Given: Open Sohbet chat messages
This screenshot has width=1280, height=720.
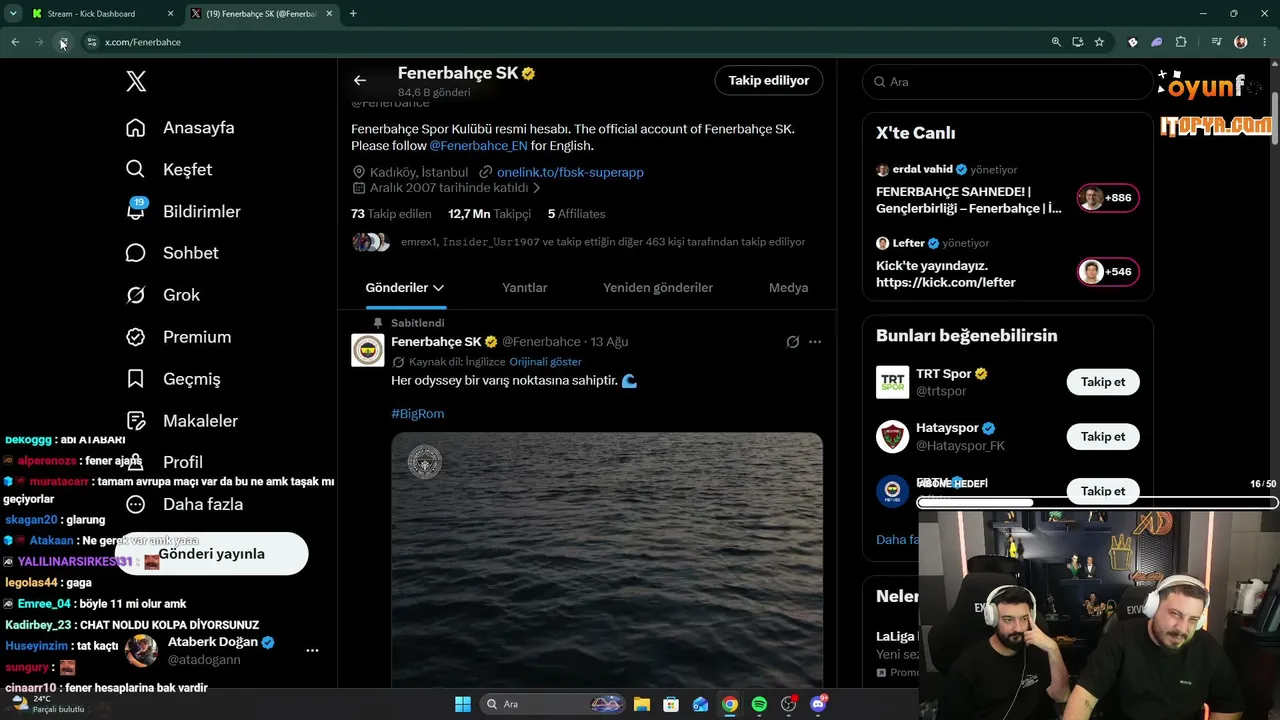Looking at the screenshot, I should click(172, 253).
